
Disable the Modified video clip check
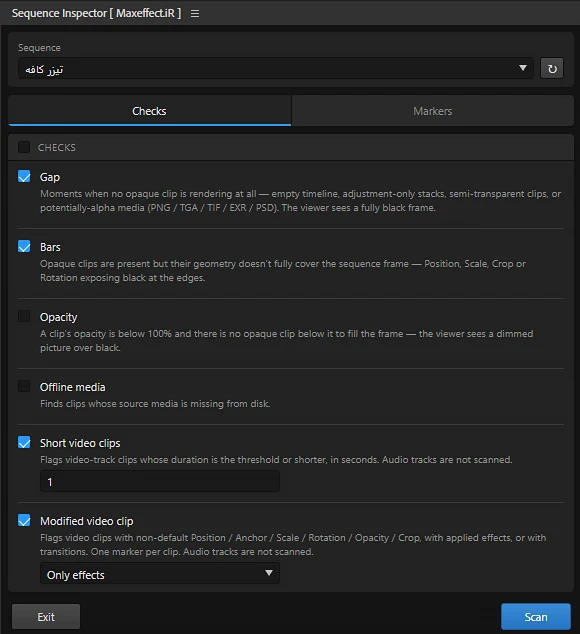tap(24, 521)
